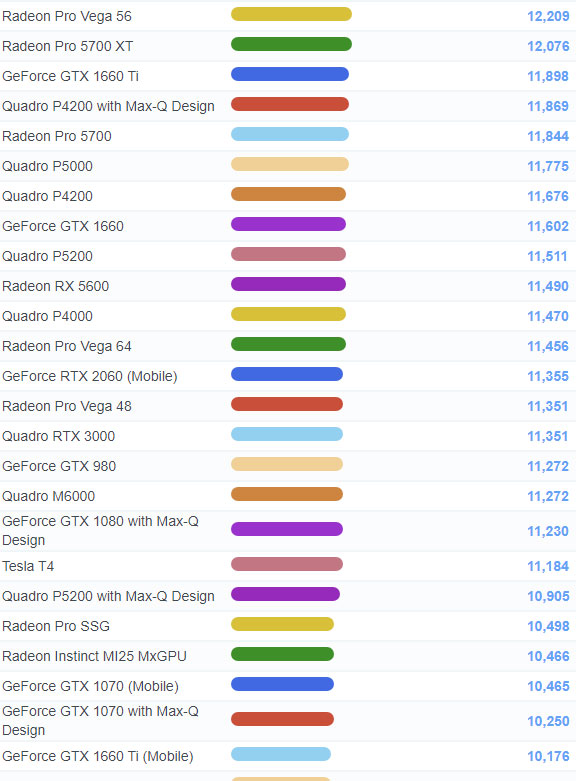
Task: Select the 11,602 score
Action: pos(548,226)
